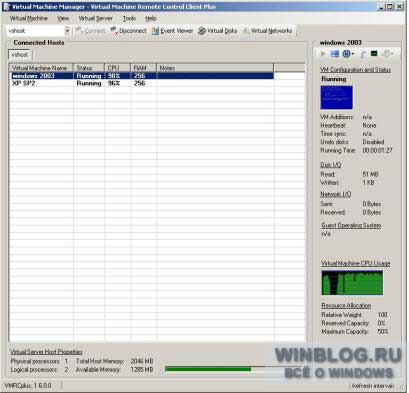
Task: Select the vshost tab
Action: 20,54
